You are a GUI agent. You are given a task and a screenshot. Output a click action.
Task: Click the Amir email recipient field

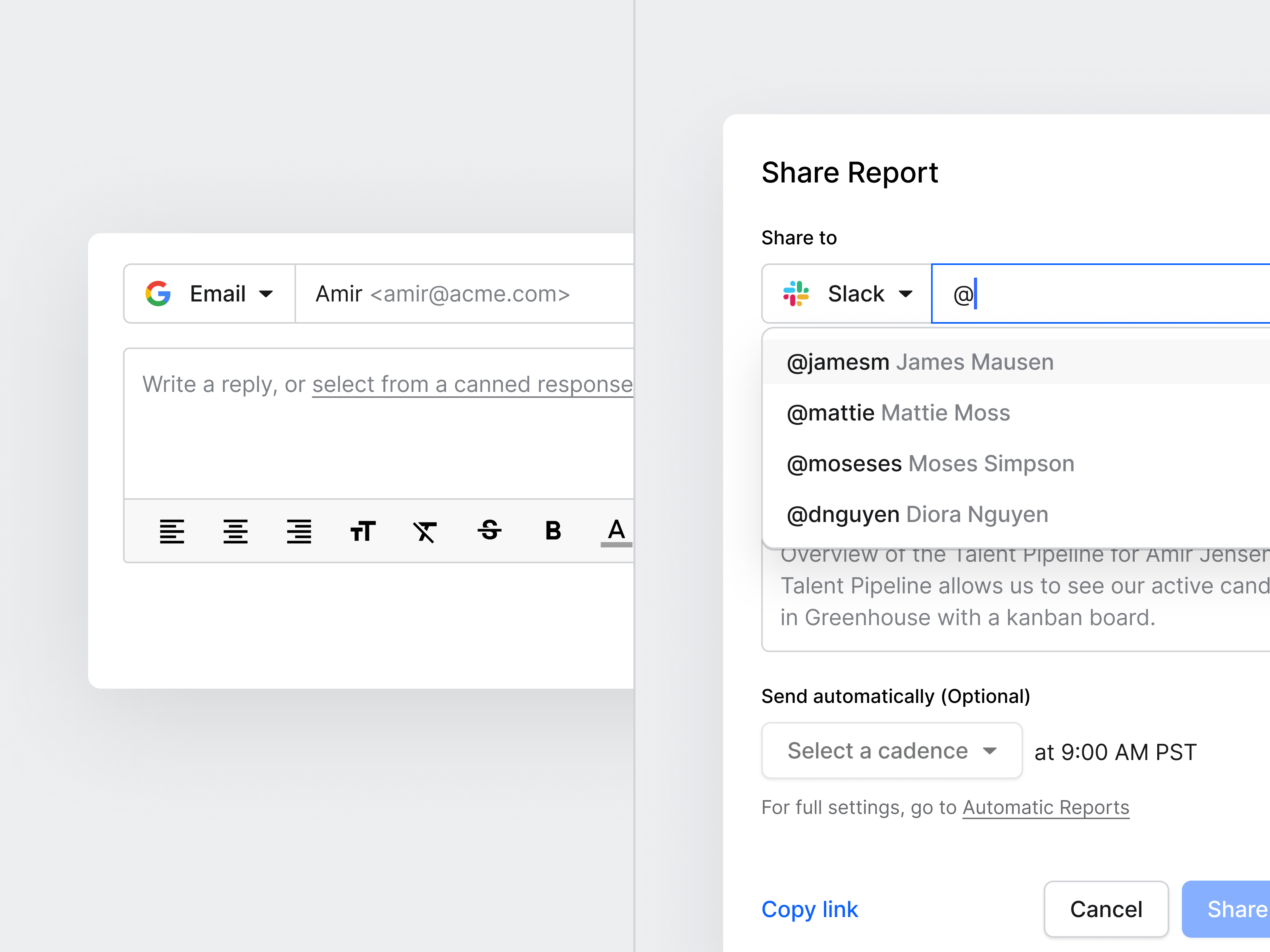click(464, 294)
